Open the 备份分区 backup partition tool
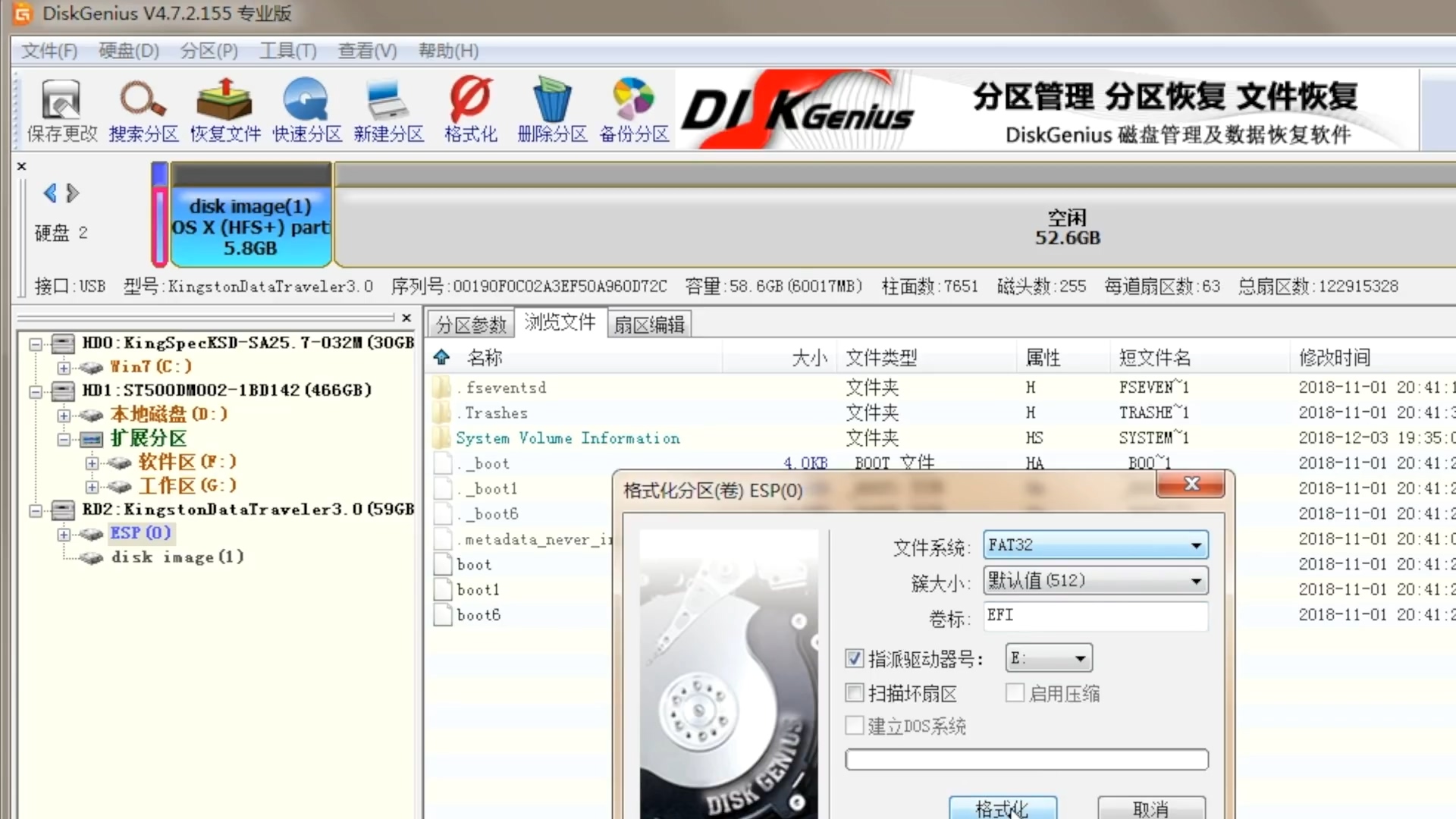1456x819 pixels. coord(634,110)
